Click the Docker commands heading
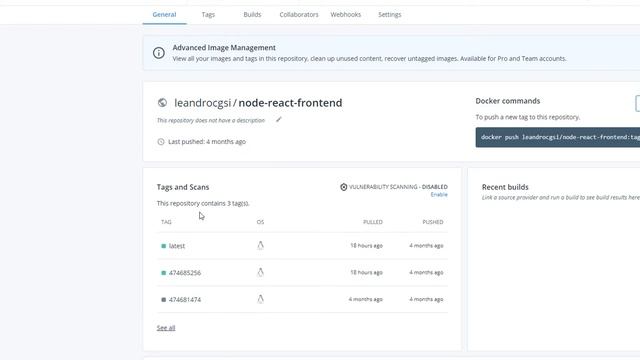 pyautogui.click(x=508, y=101)
